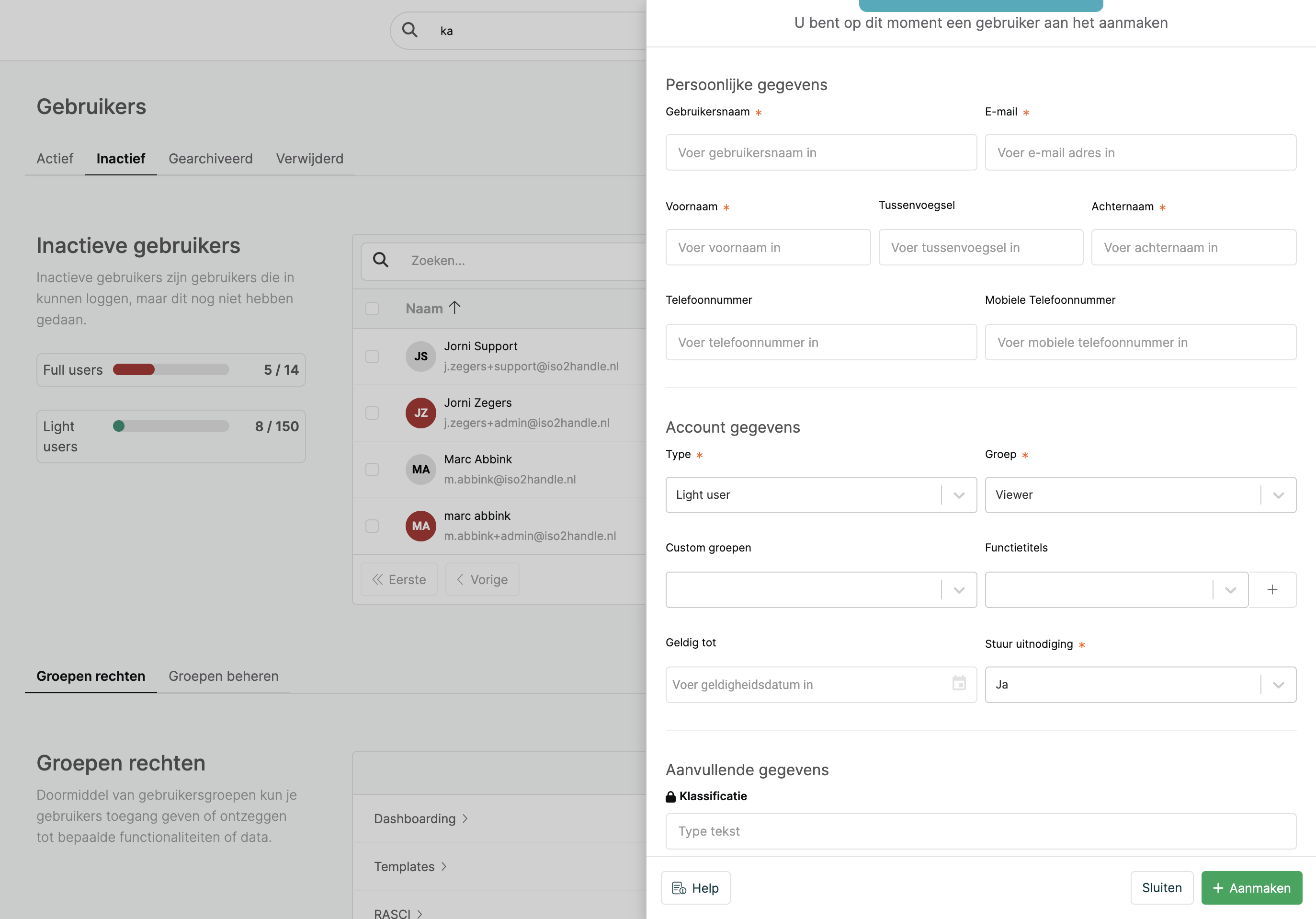Viewport: 1316px width, 919px height.
Task: Click the 5 / 14 full users count
Action: (281, 370)
